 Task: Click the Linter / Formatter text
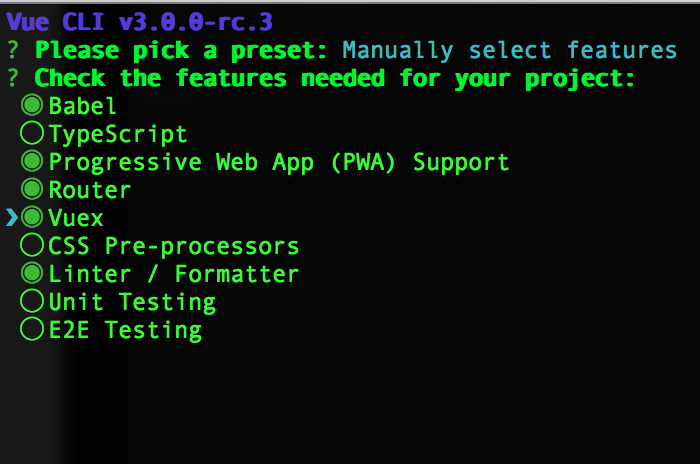pyautogui.click(x=174, y=273)
